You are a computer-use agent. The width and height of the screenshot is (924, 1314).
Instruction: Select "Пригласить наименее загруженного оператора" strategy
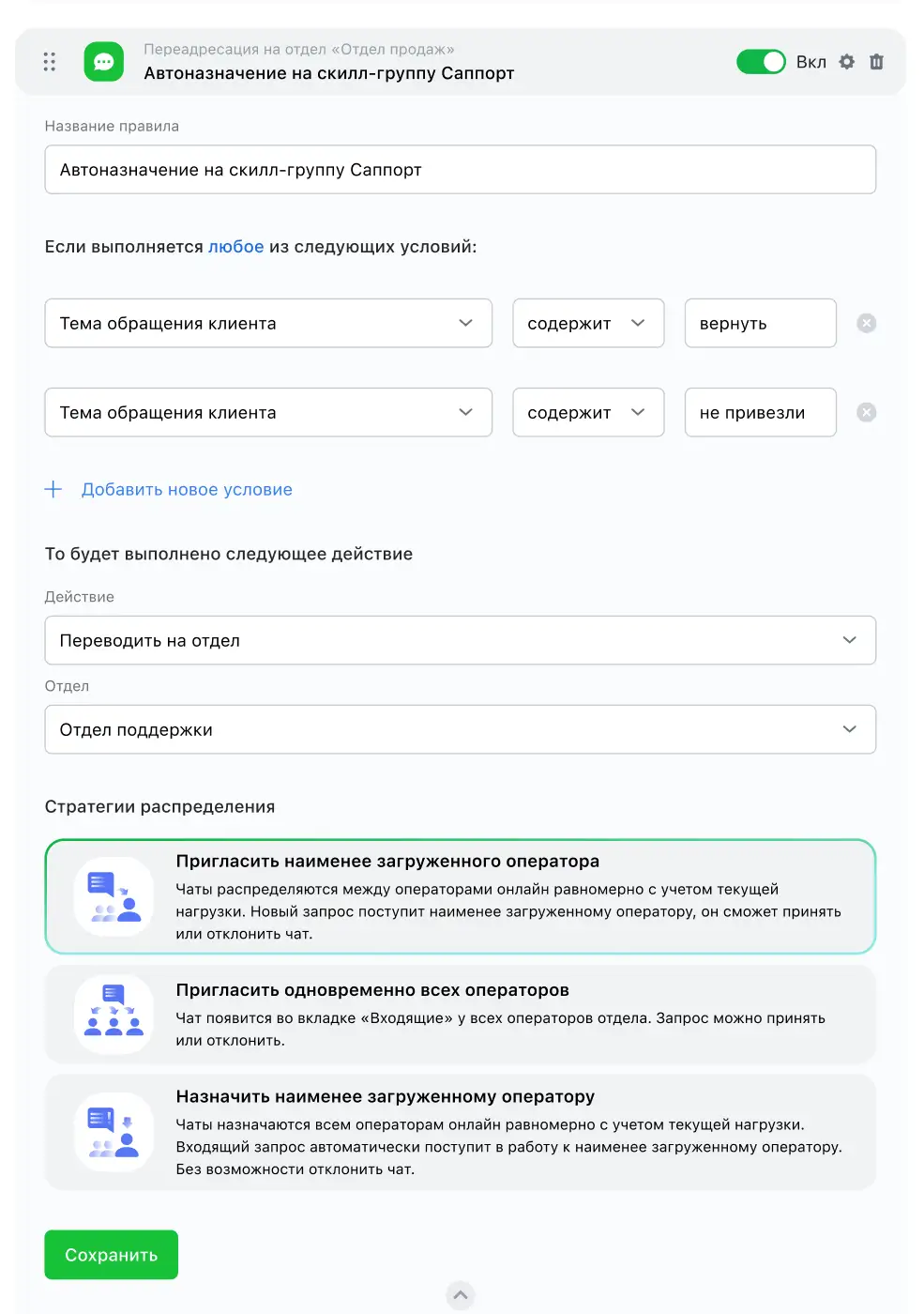[460, 896]
